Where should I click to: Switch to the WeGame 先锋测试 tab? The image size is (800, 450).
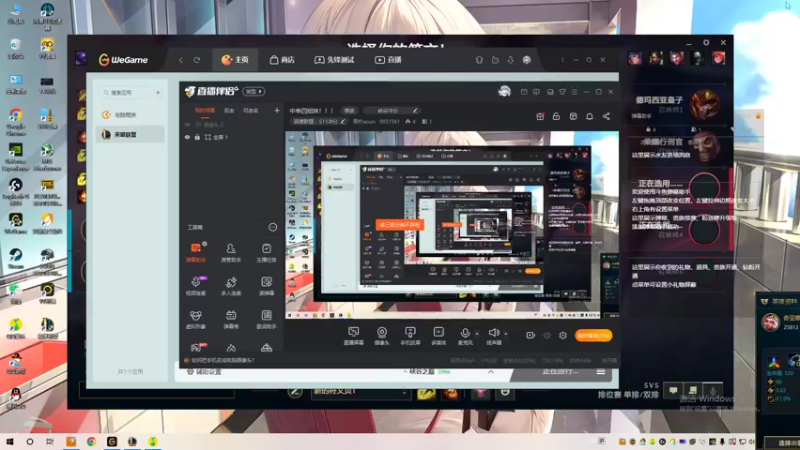point(334,60)
